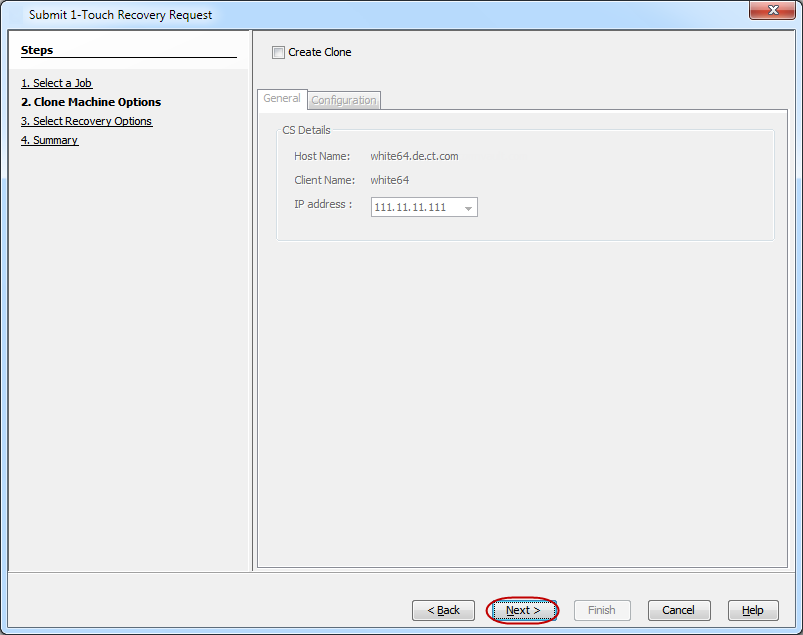Cancel the recovery request
Viewport: 803px width, 635px height.
(678, 610)
